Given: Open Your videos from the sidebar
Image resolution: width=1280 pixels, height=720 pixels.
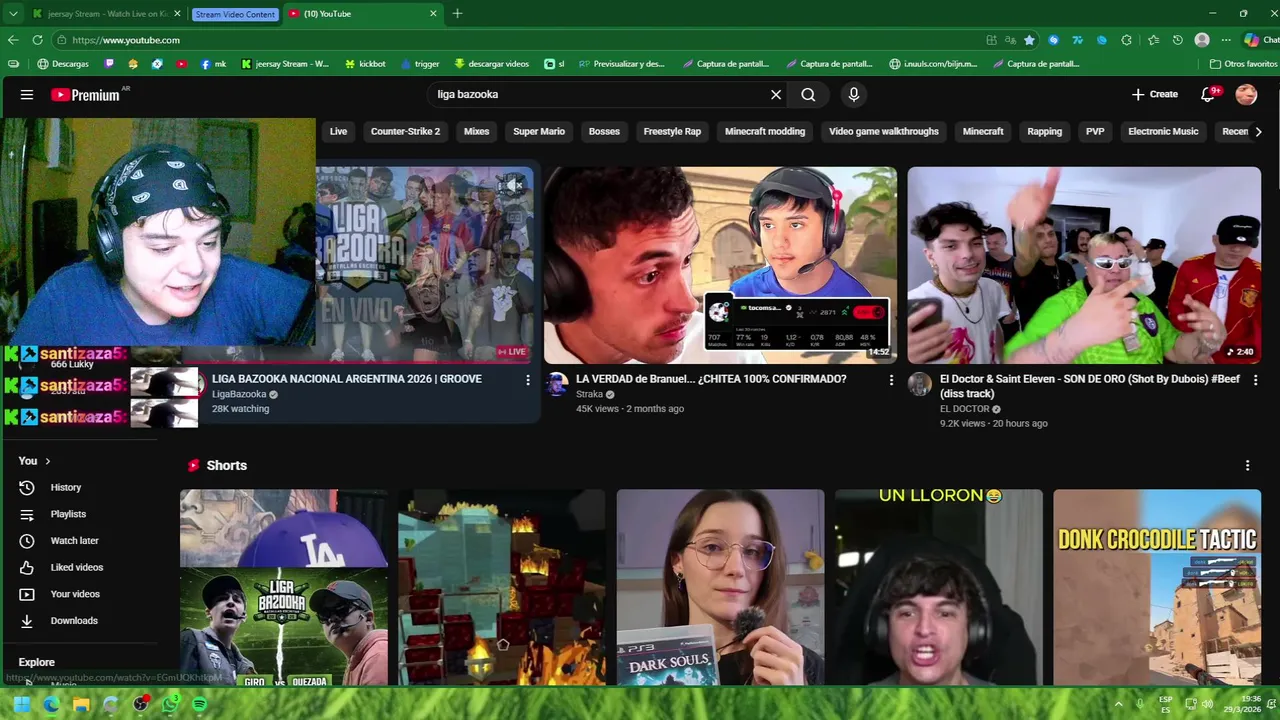Looking at the screenshot, I should [75, 594].
